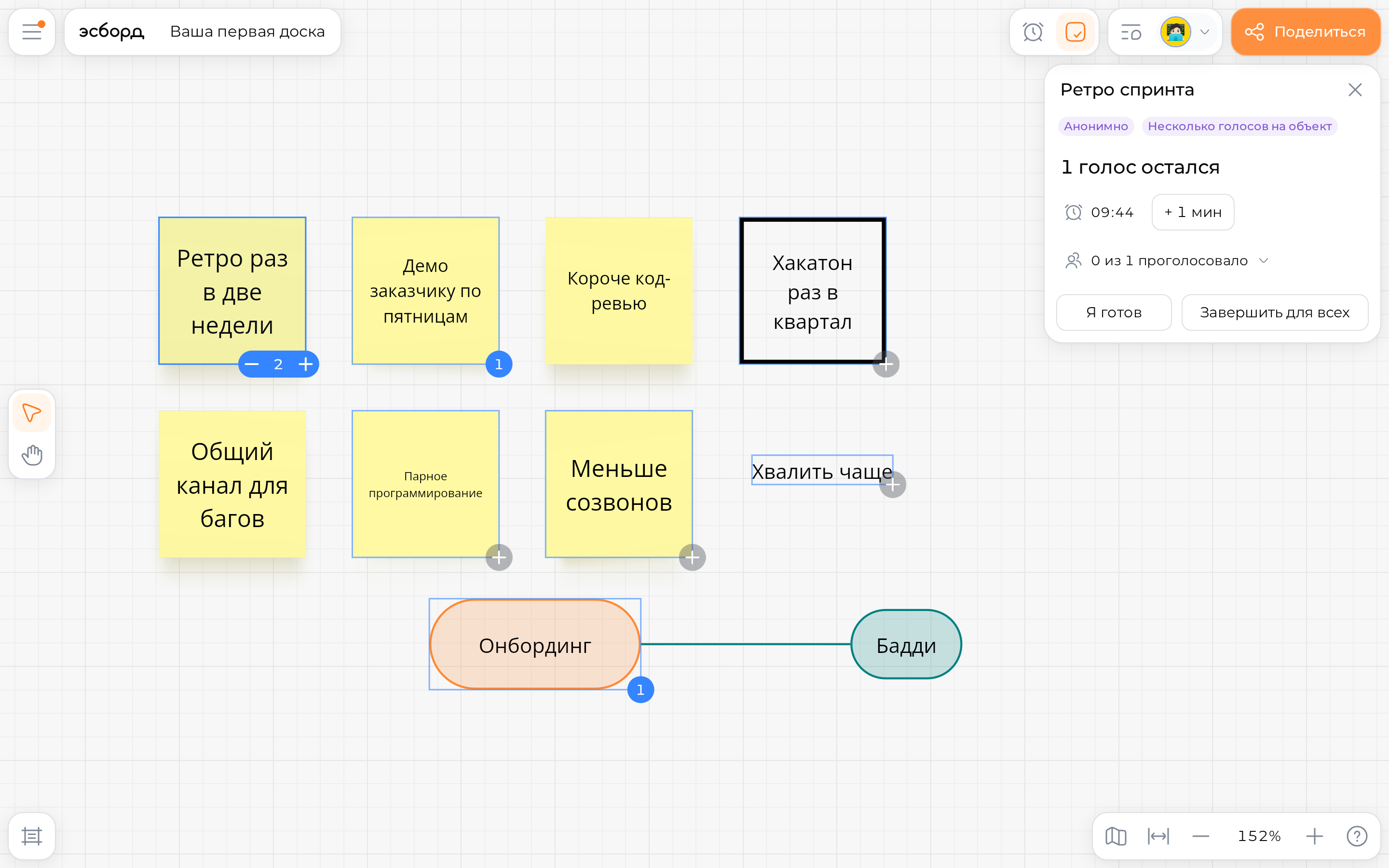Click the Поделиться share button
1389x868 pixels.
[1305, 31]
